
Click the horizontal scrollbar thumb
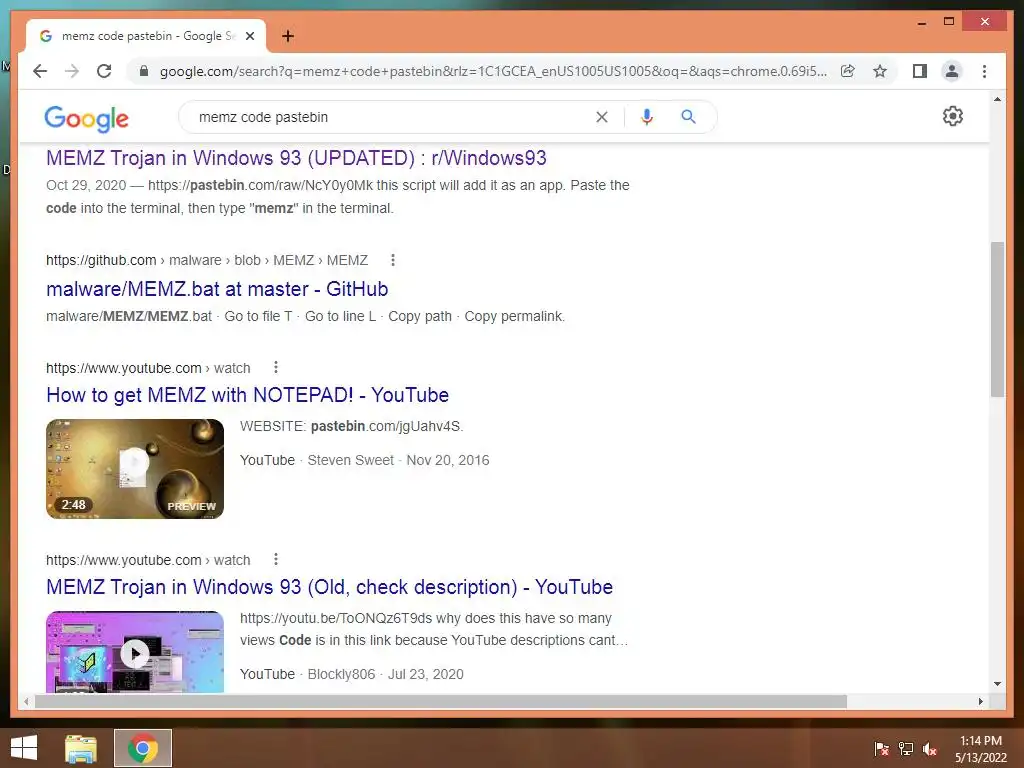(441, 701)
